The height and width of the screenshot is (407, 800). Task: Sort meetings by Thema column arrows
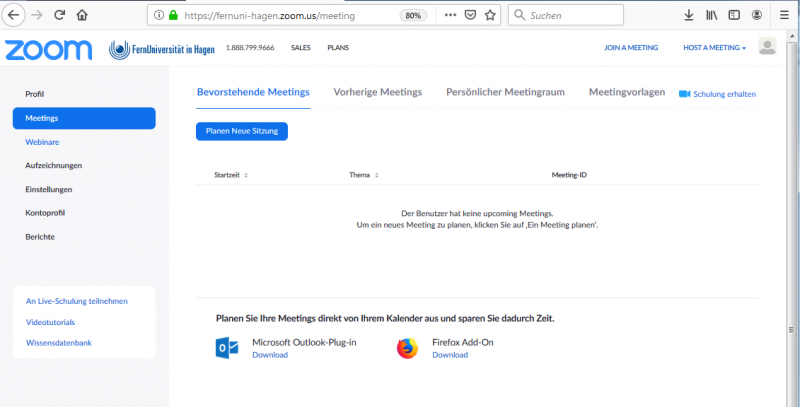tap(377, 175)
